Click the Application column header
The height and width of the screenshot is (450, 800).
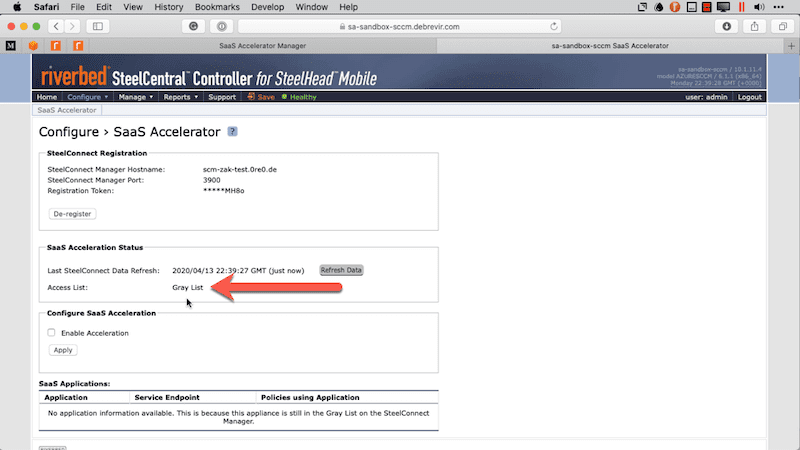pyautogui.click(x=66, y=397)
